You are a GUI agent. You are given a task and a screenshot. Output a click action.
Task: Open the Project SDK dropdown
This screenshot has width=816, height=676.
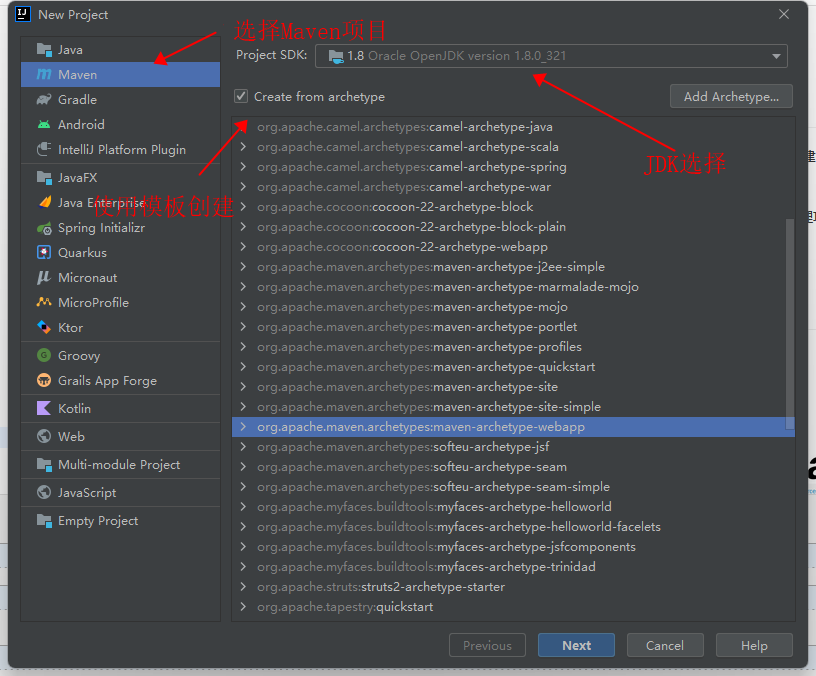(551, 56)
